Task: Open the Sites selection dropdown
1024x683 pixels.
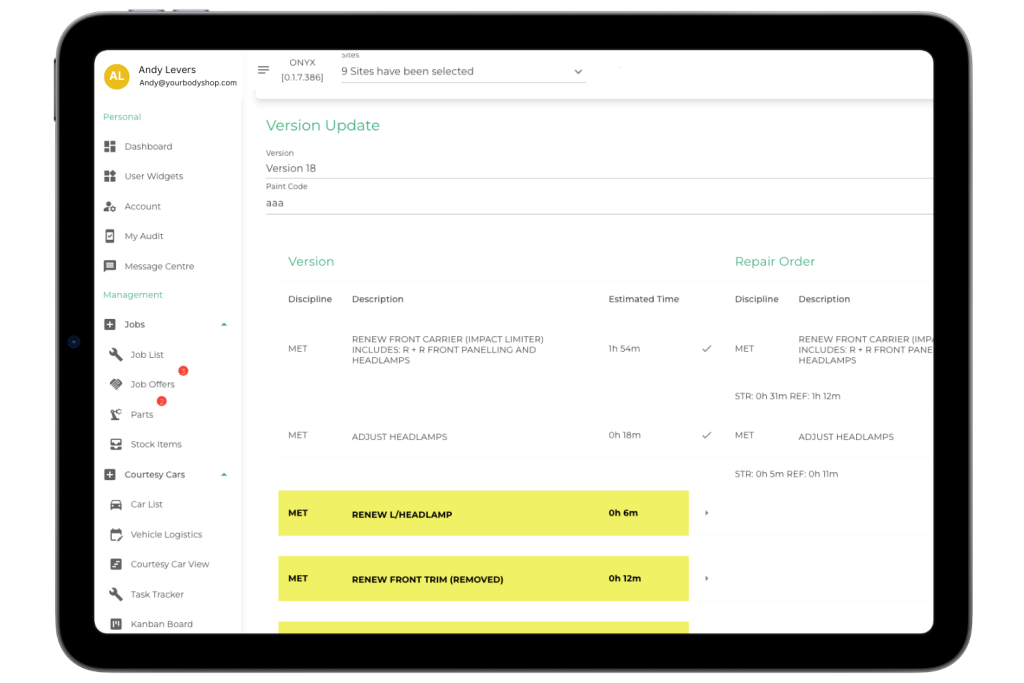Action: click(x=463, y=71)
